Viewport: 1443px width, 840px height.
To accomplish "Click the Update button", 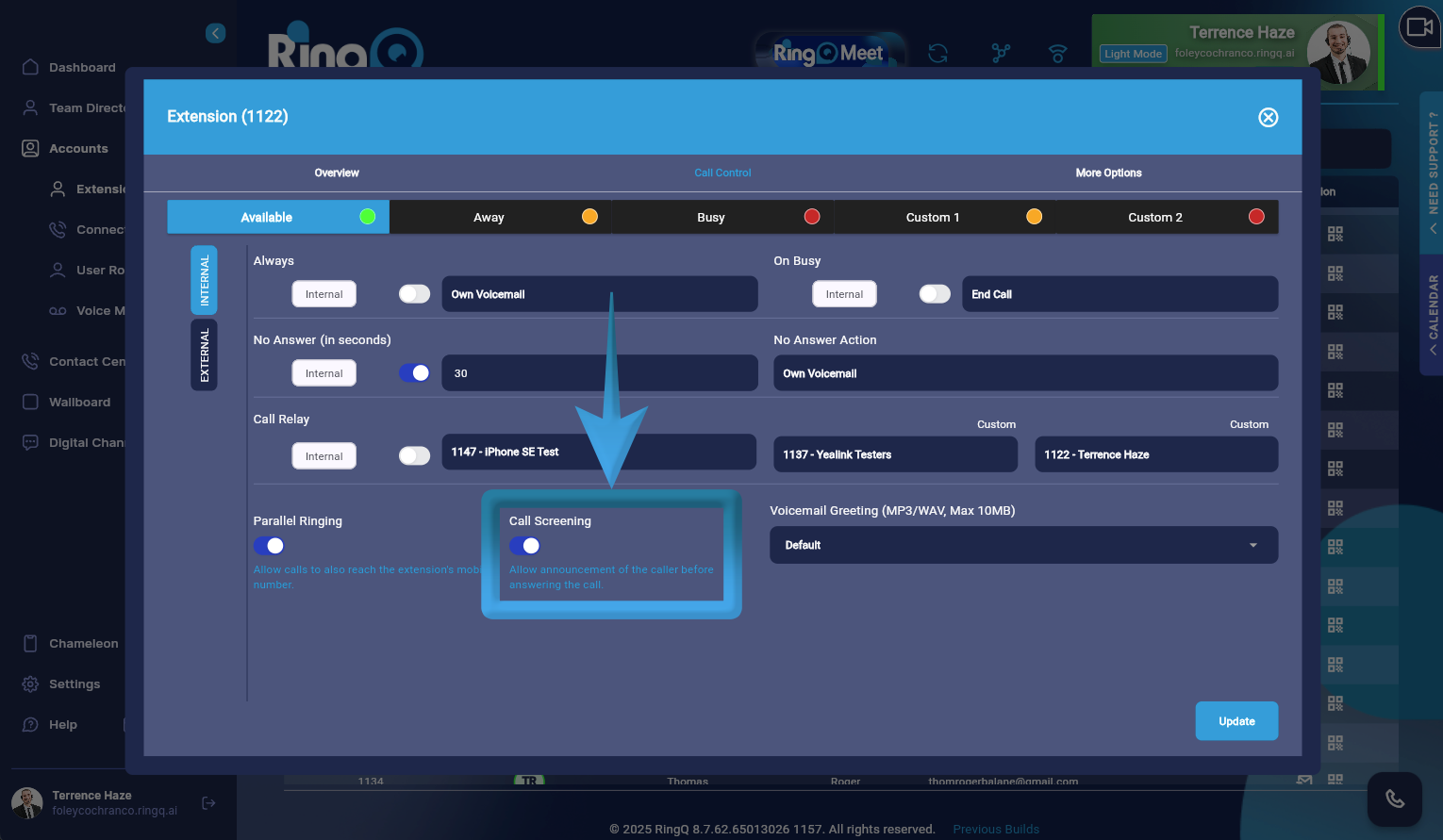I will pos(1236,720).
